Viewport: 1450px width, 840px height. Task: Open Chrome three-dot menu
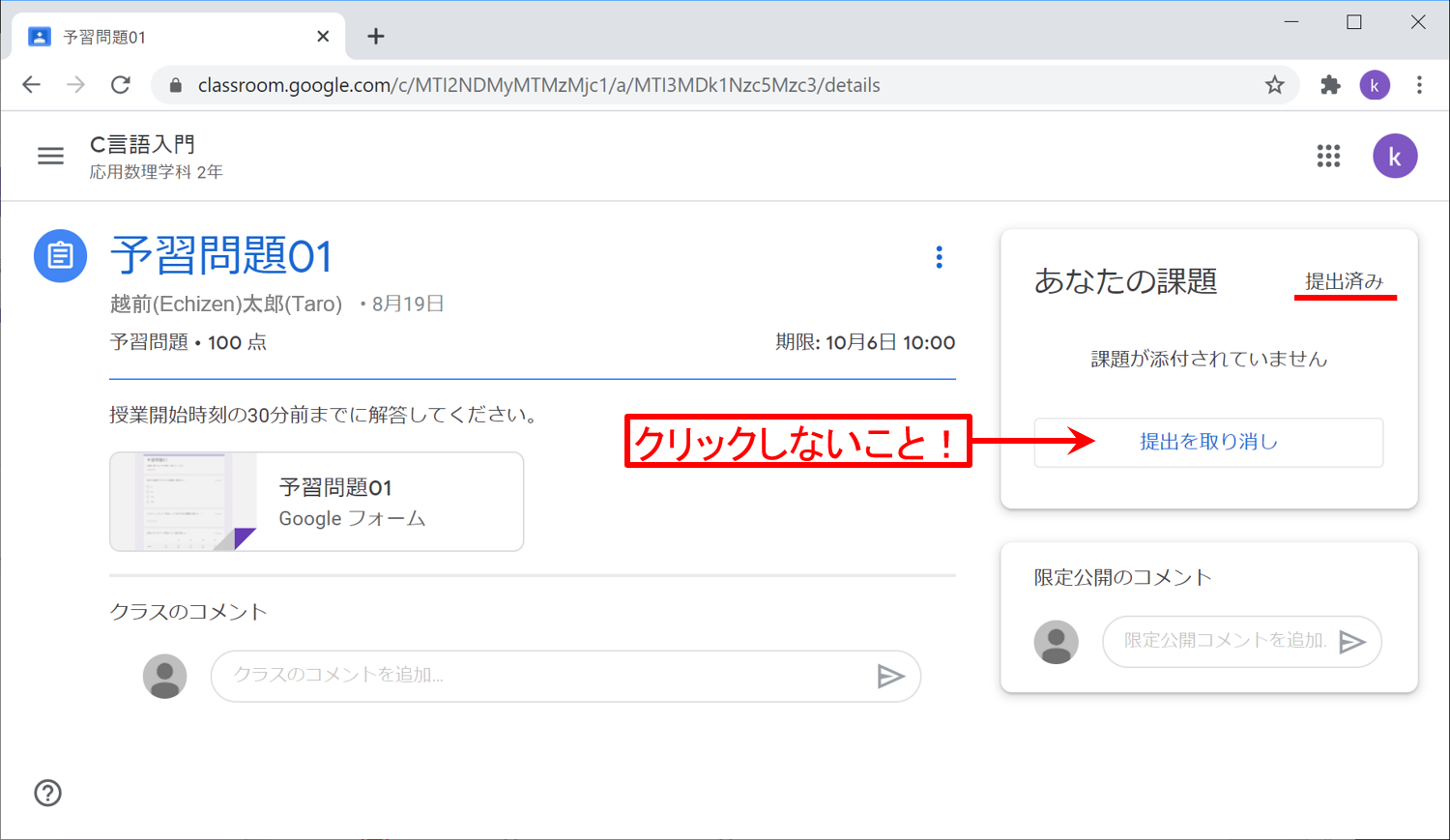click(x=1419, y=85)
